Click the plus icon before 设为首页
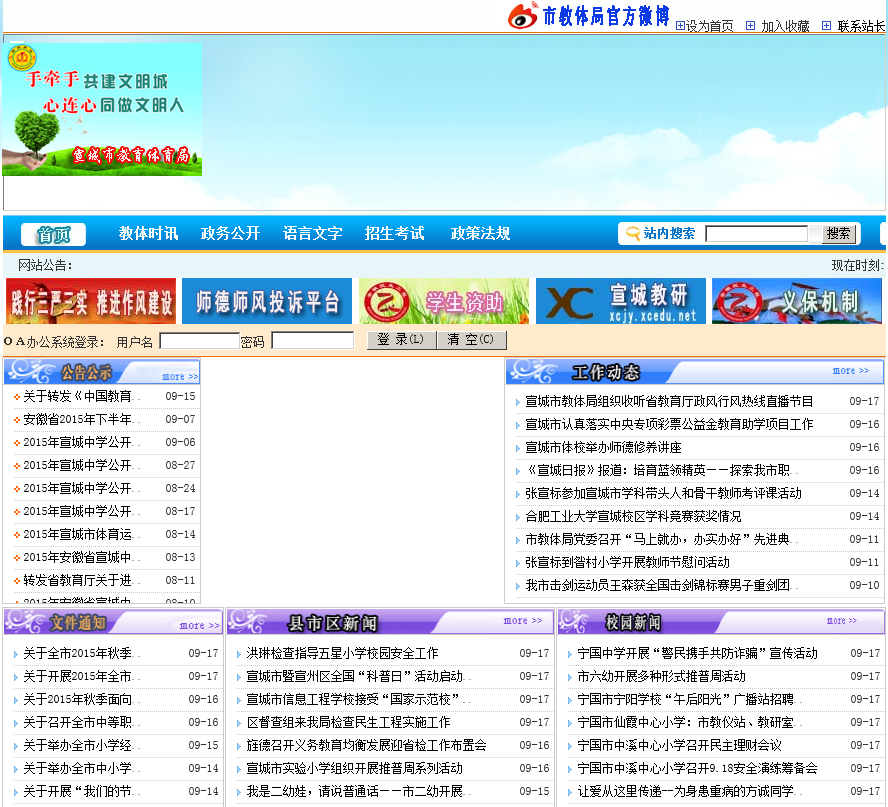The image size is (888, 807). (x=680, y=25)
